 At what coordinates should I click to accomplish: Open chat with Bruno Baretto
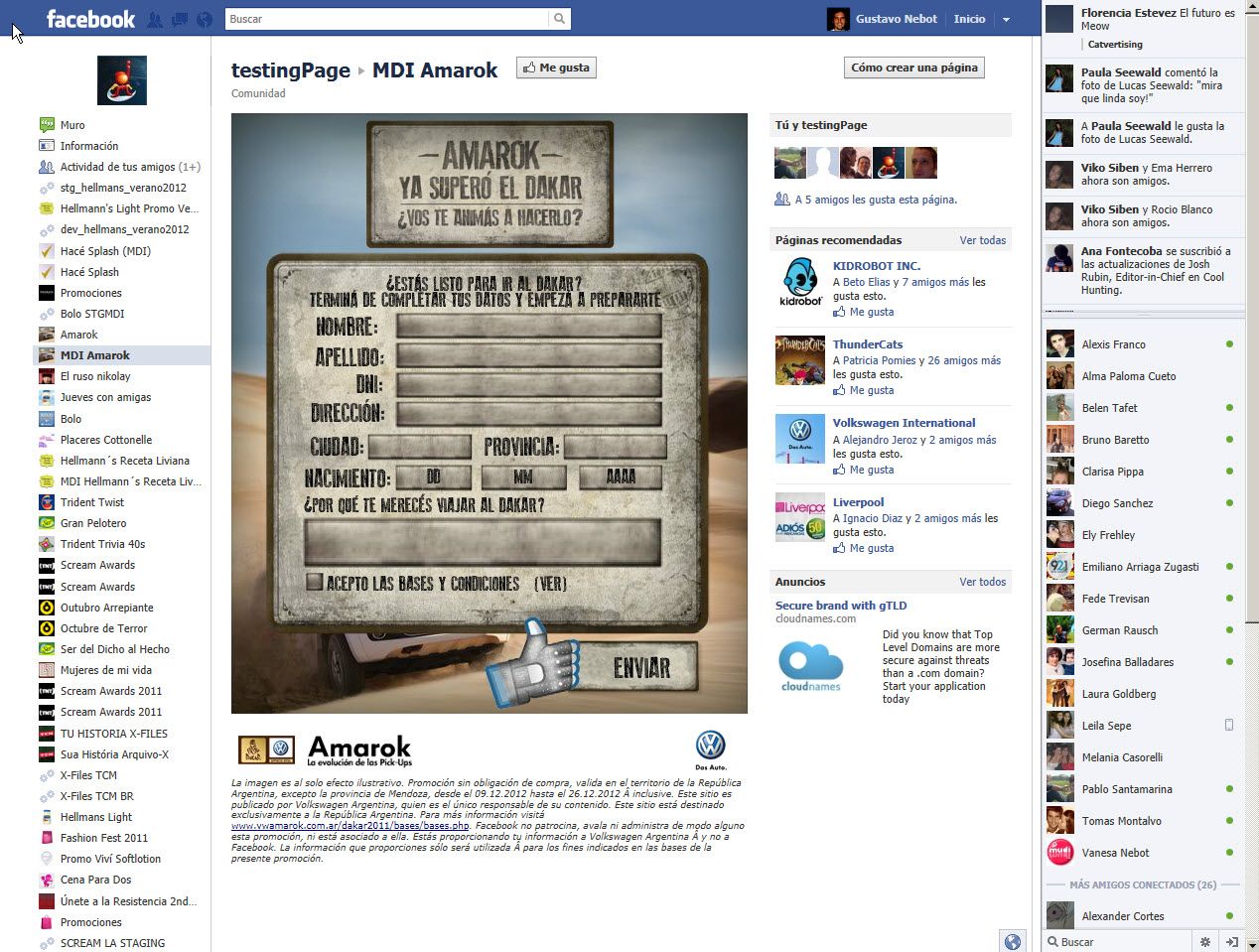1143,440
